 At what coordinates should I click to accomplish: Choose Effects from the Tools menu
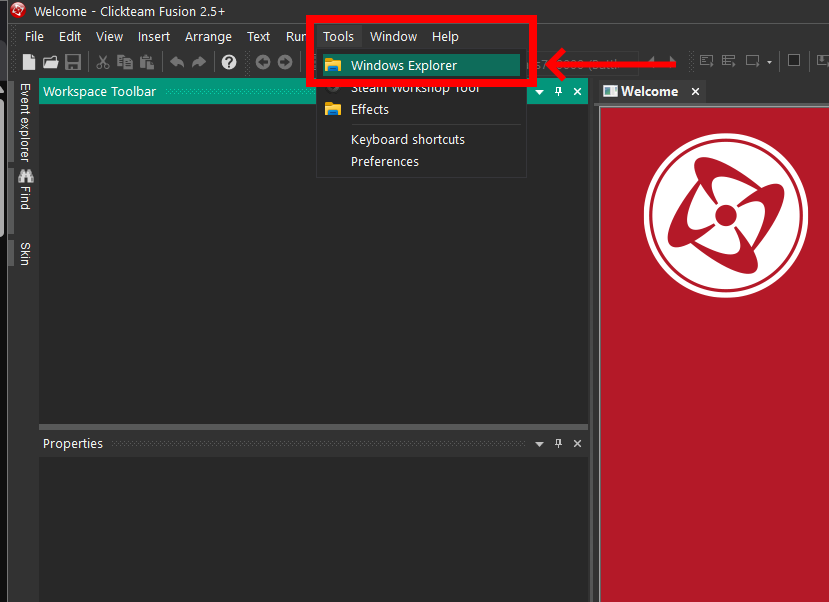point(369,110)
